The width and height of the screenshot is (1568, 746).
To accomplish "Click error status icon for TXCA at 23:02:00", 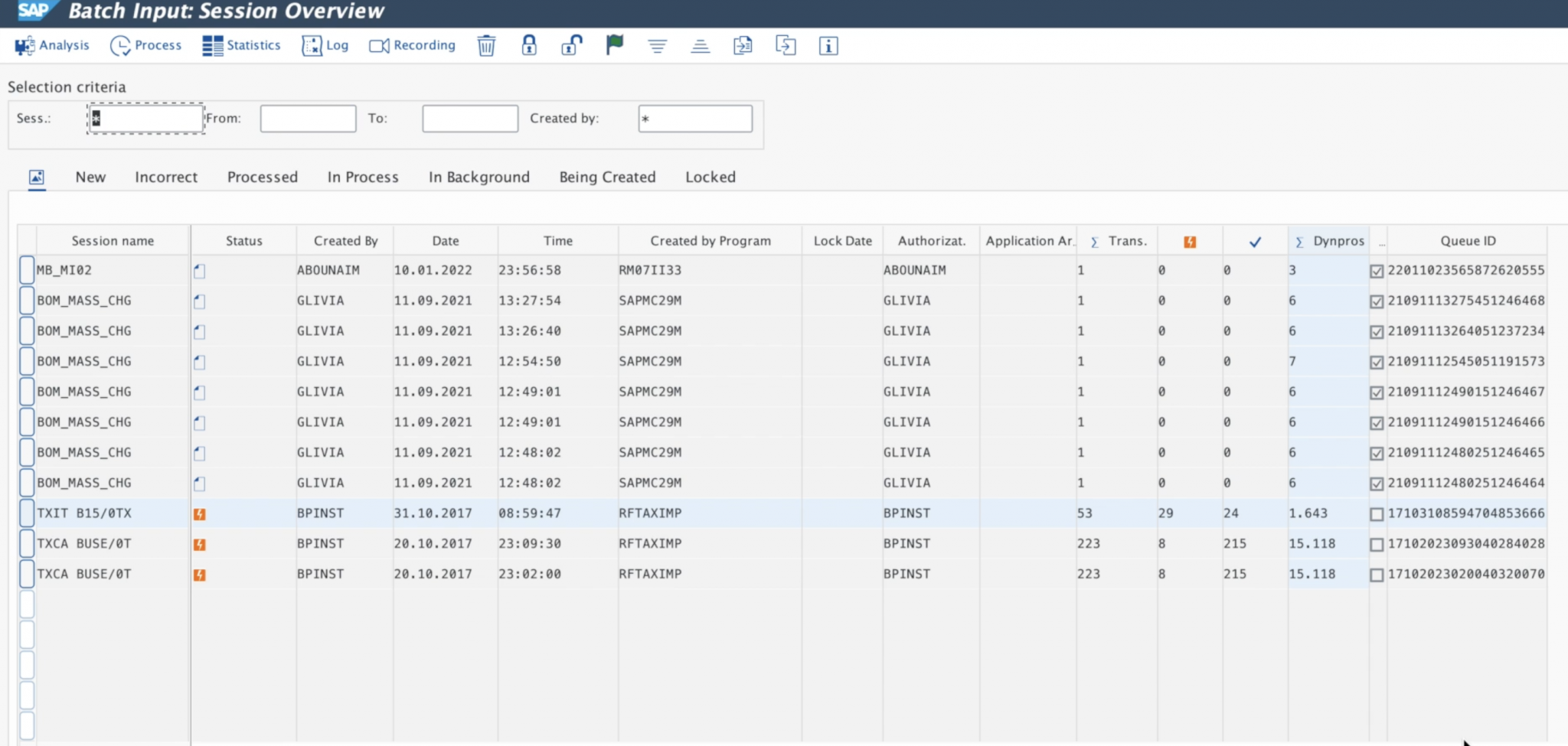I will (x=199, y=575).
